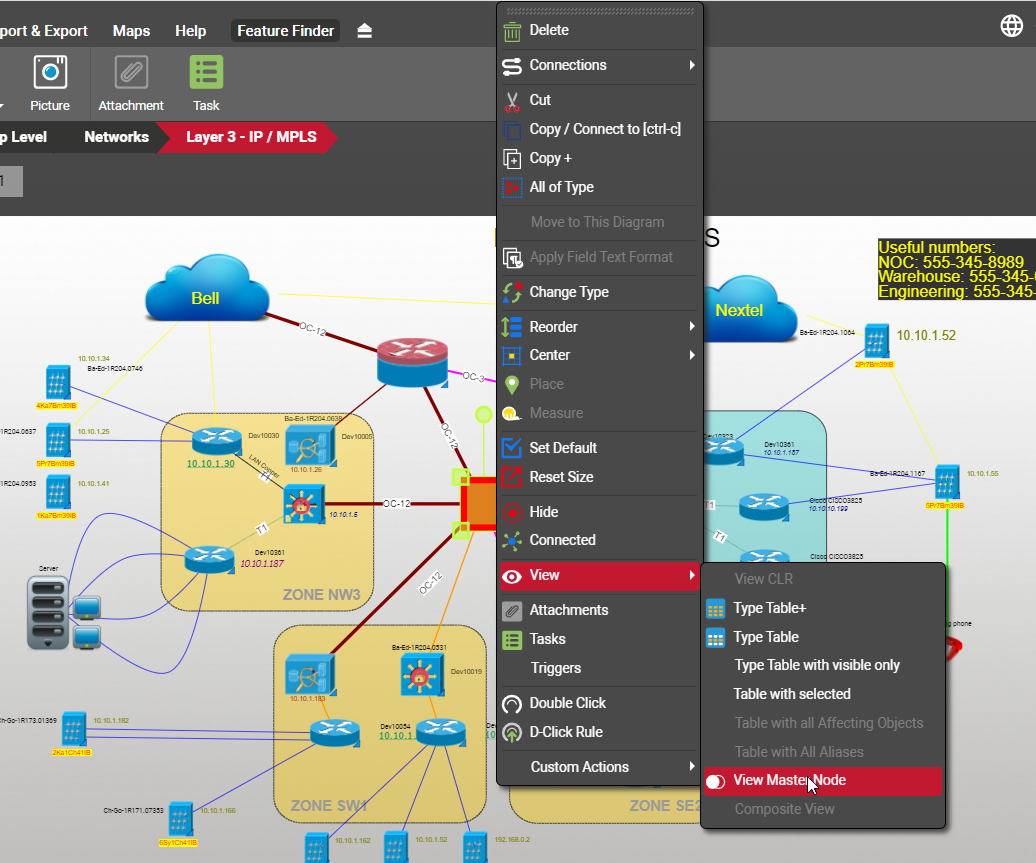Toggle View Master Node switch

(x=715, y=781)
